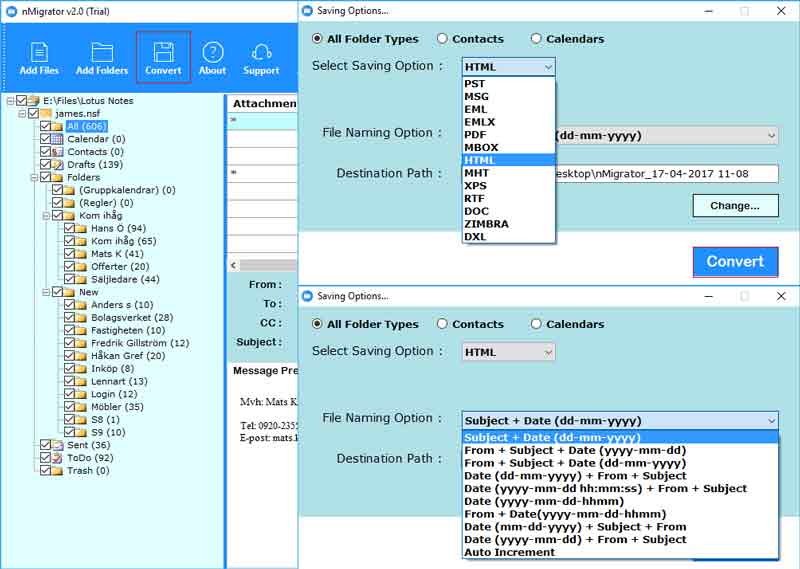Collapse the New folder node

pyautogui.click(x=46, y=292)
